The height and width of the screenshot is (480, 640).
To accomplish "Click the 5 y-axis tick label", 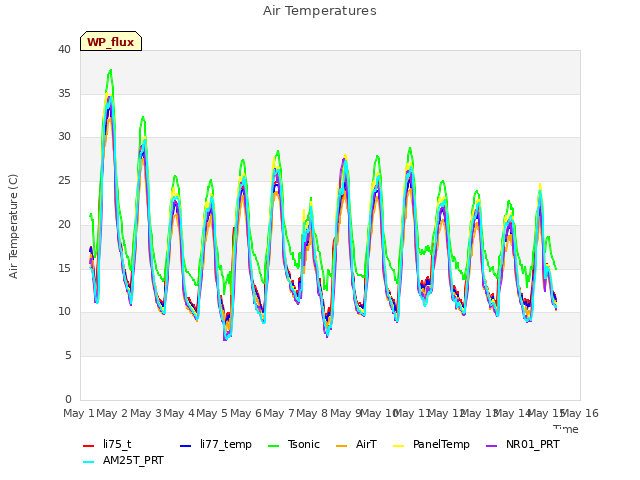I will (68, 356).
